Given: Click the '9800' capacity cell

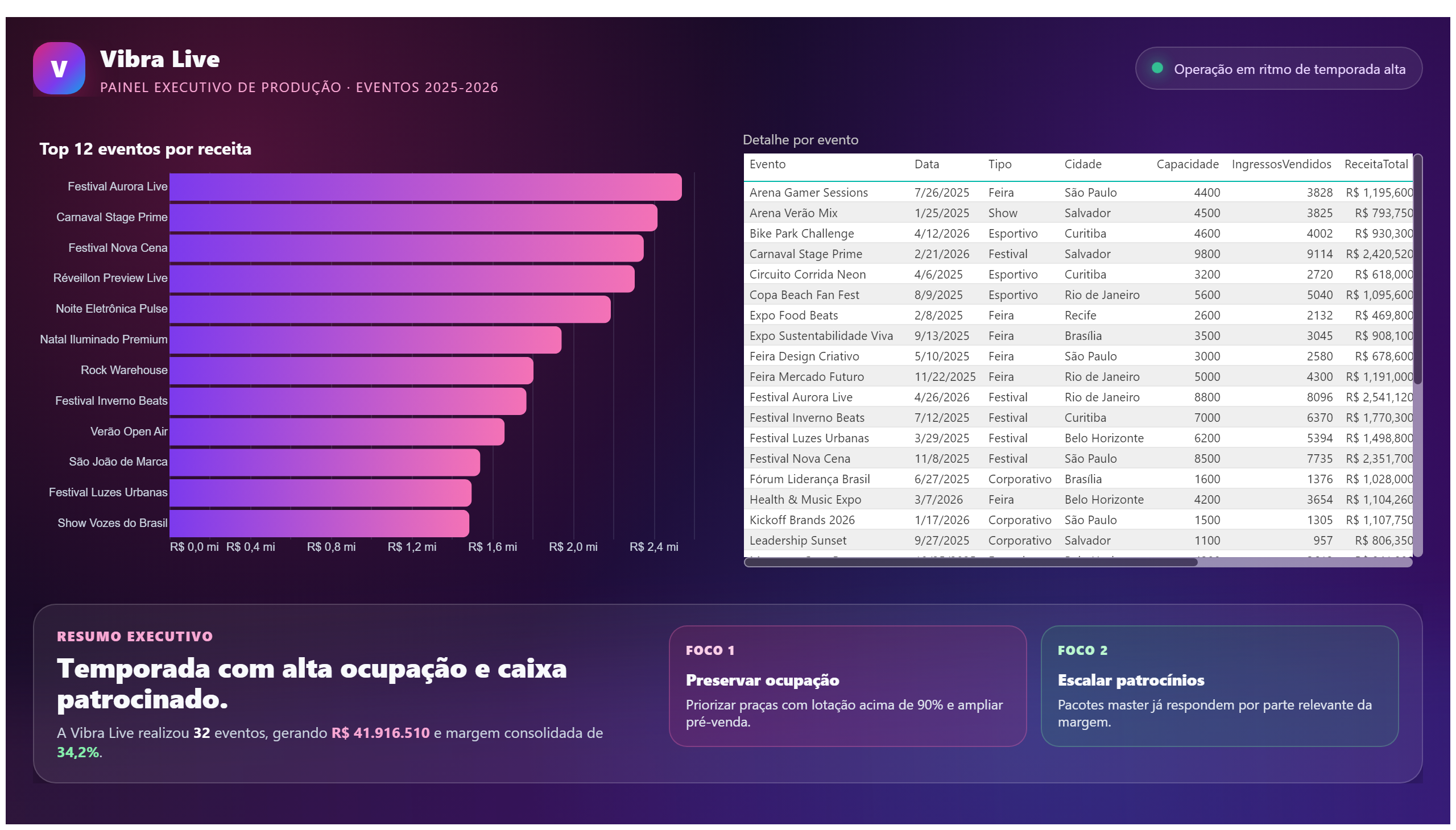Looking at the screenshot, I should pyautogui.click(x=1207, y=254).
